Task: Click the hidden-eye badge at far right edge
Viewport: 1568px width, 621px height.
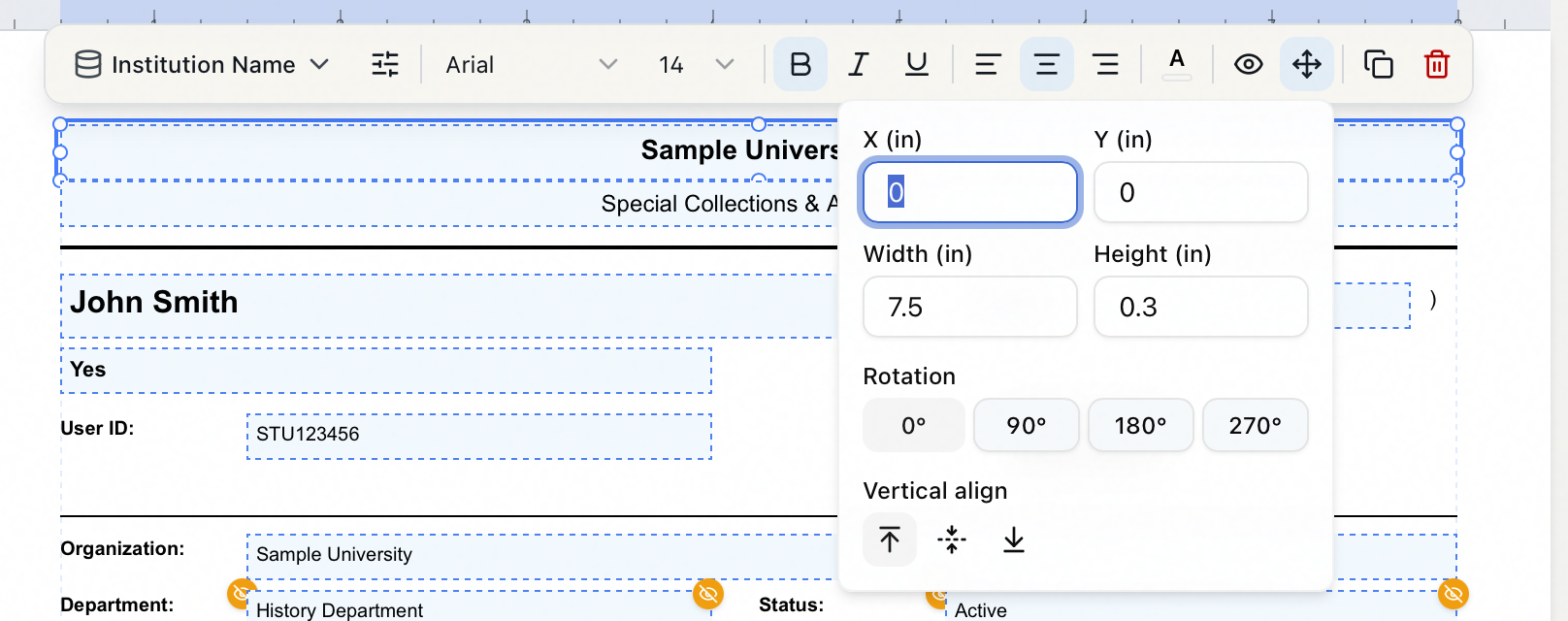Action: 1454,593
